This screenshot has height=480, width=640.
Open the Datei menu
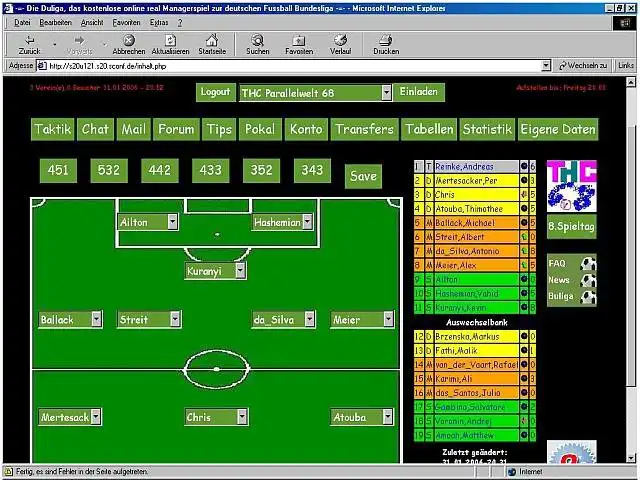click(x=22, y=23)
